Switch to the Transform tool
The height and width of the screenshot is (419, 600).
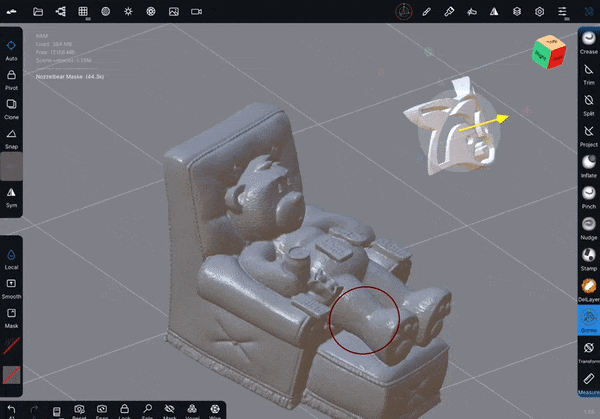tap(589, 350)
